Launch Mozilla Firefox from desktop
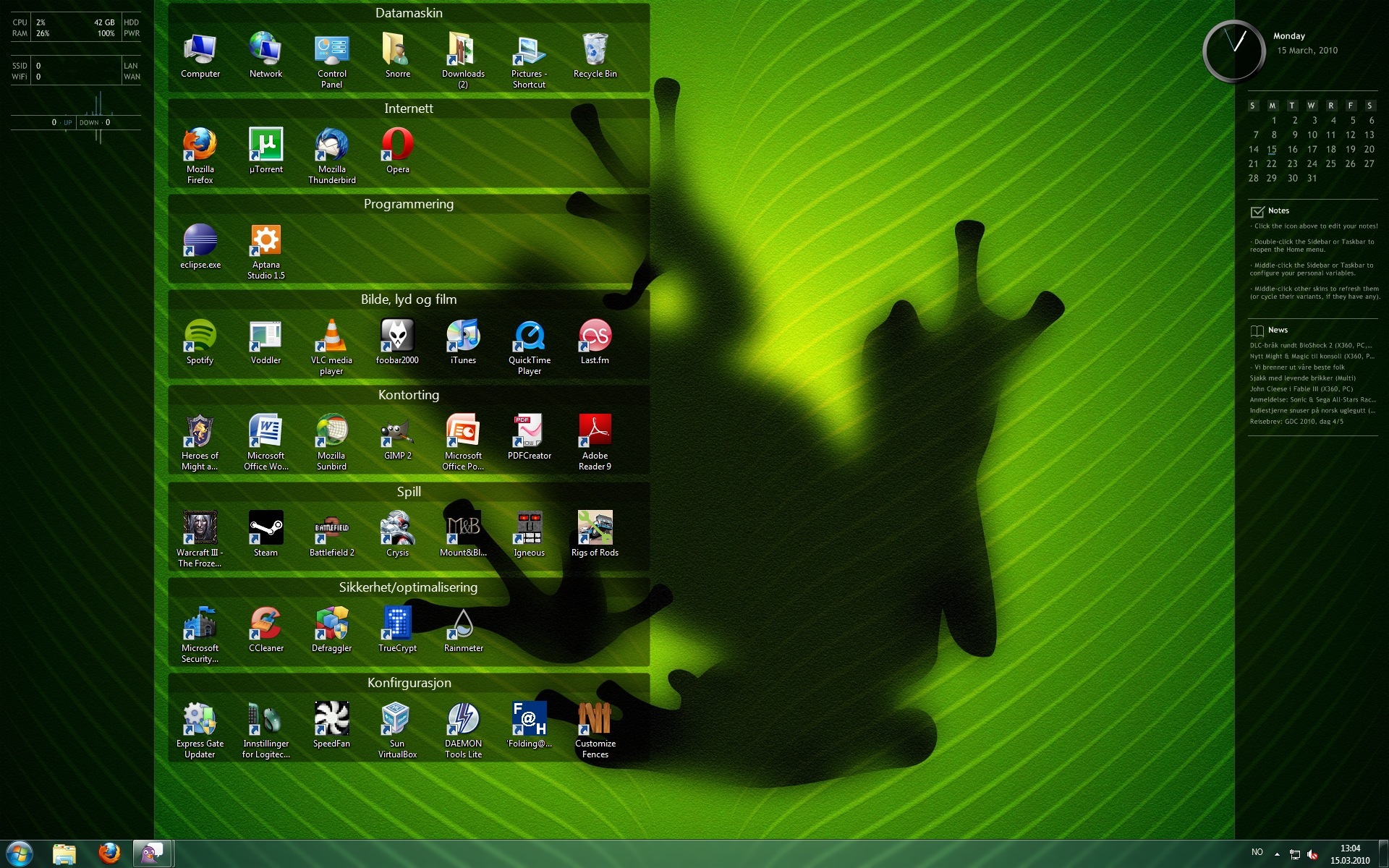Image resolution: width=1389 pixels, height=868 pixels. 200,156
